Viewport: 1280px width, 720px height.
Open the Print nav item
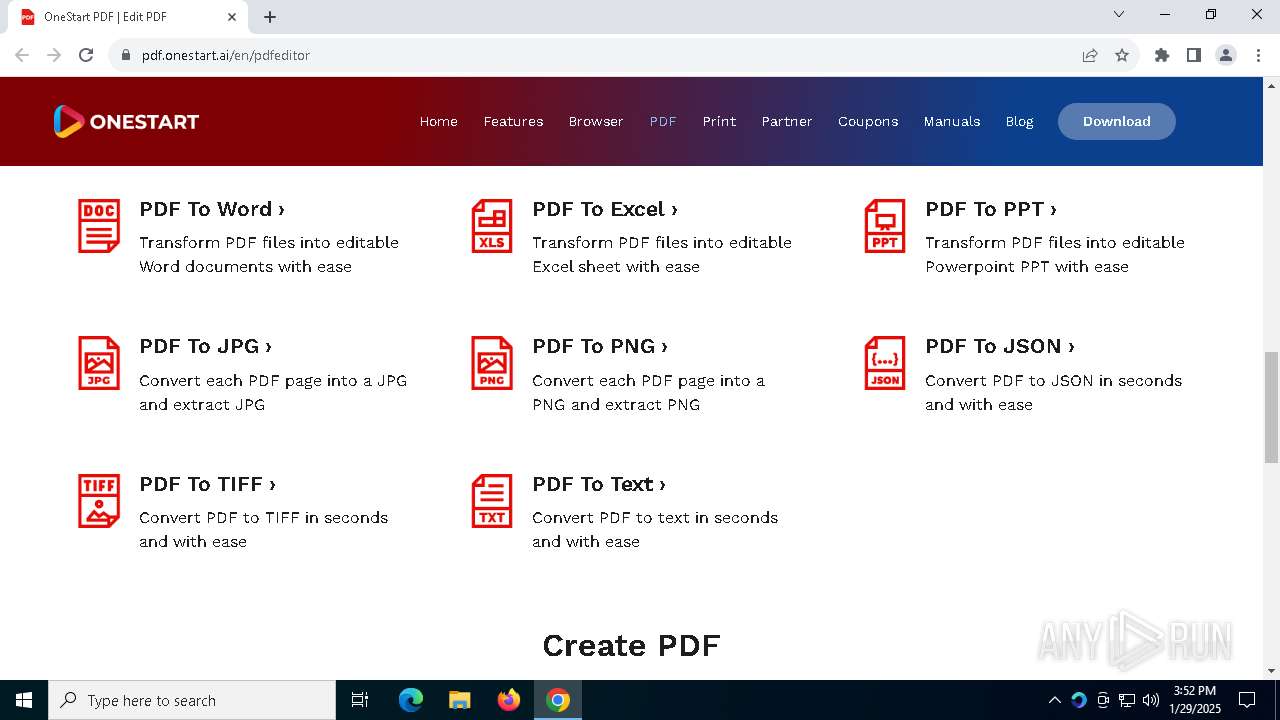719,121
